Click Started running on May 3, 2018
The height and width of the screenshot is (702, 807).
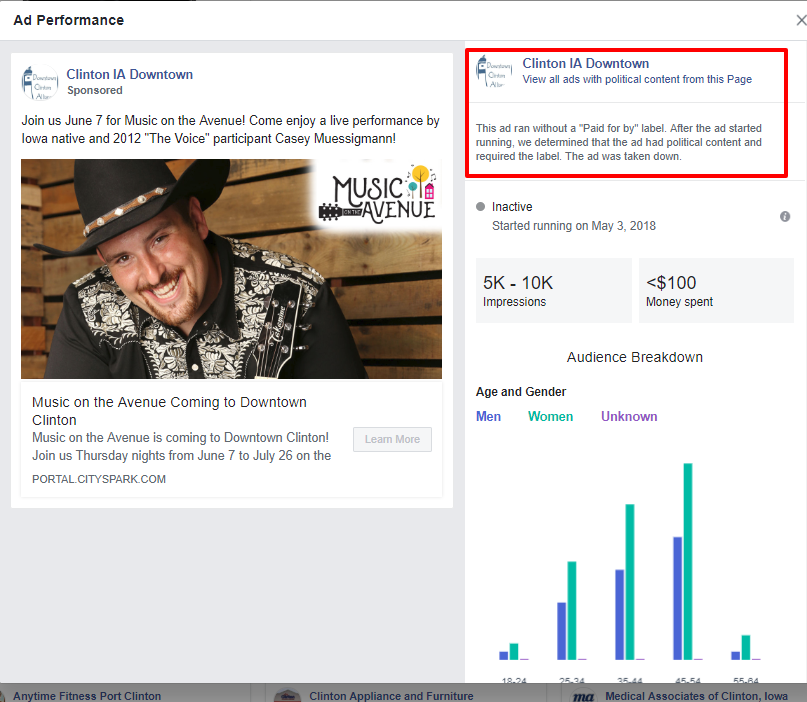coord(574,226)
